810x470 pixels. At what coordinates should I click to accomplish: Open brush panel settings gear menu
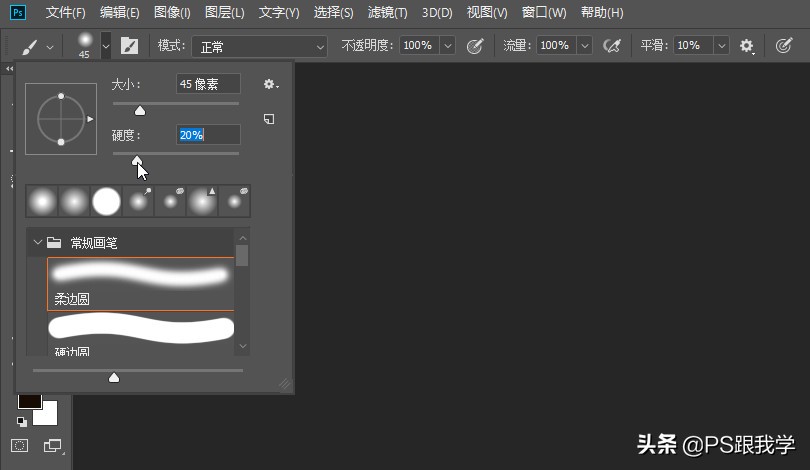268,85
